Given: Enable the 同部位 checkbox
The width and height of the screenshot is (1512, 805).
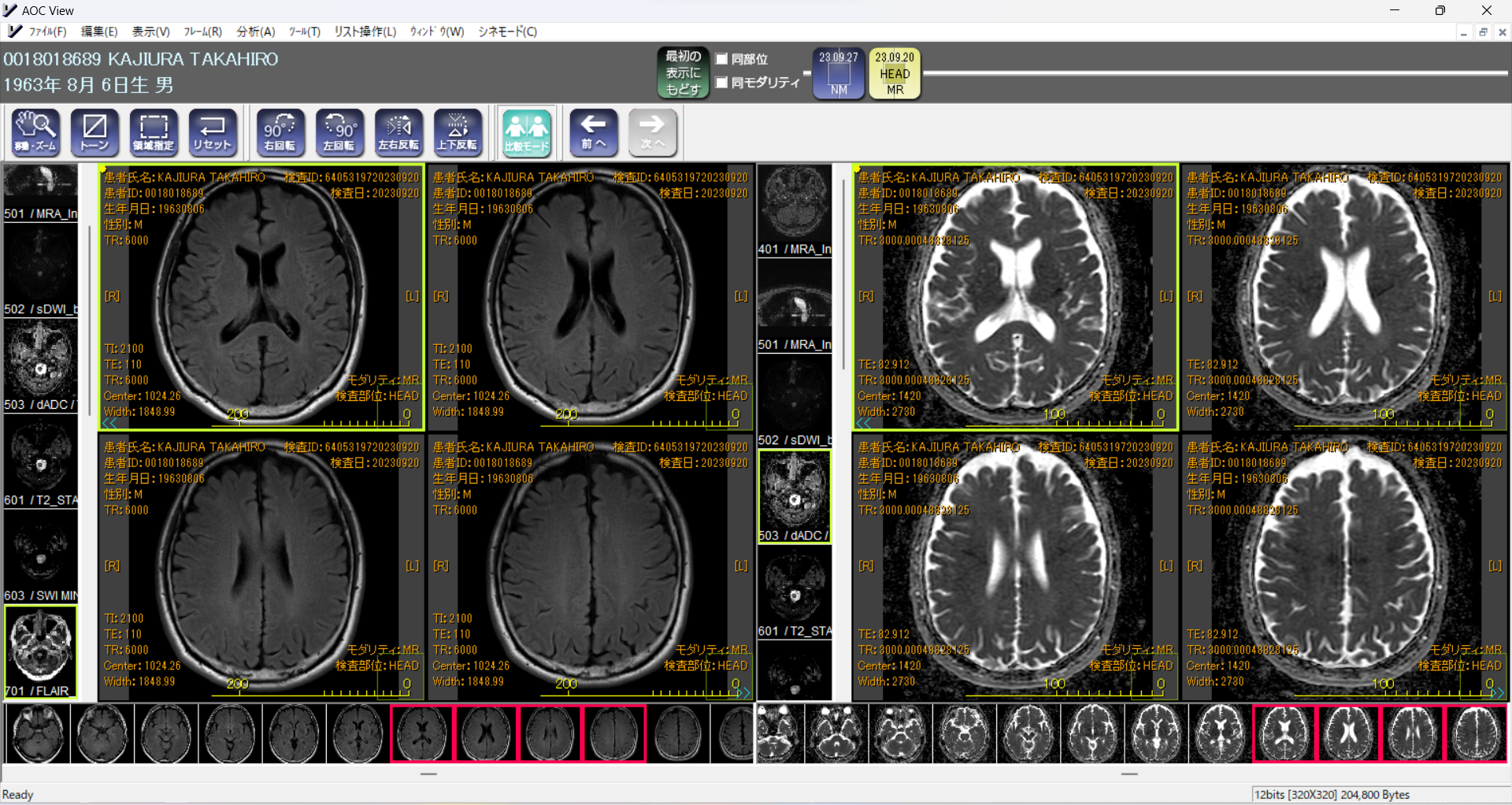Looking at the screenshot, I should 721,59.
